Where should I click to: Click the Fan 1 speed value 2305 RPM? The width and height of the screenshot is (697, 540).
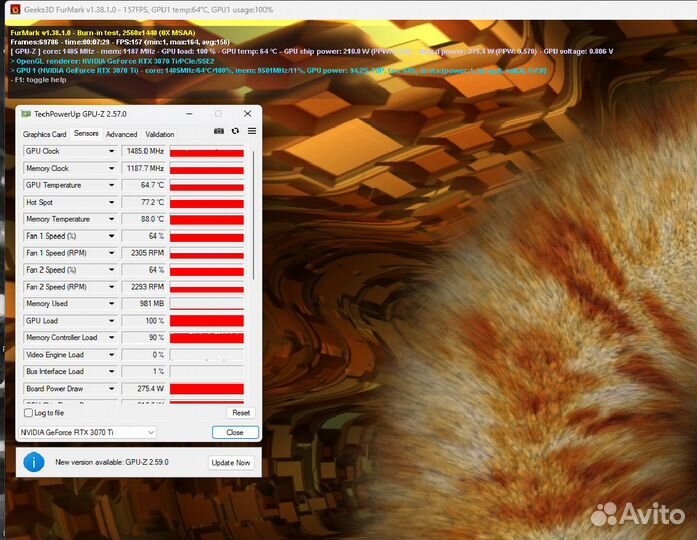click(144, 253)
